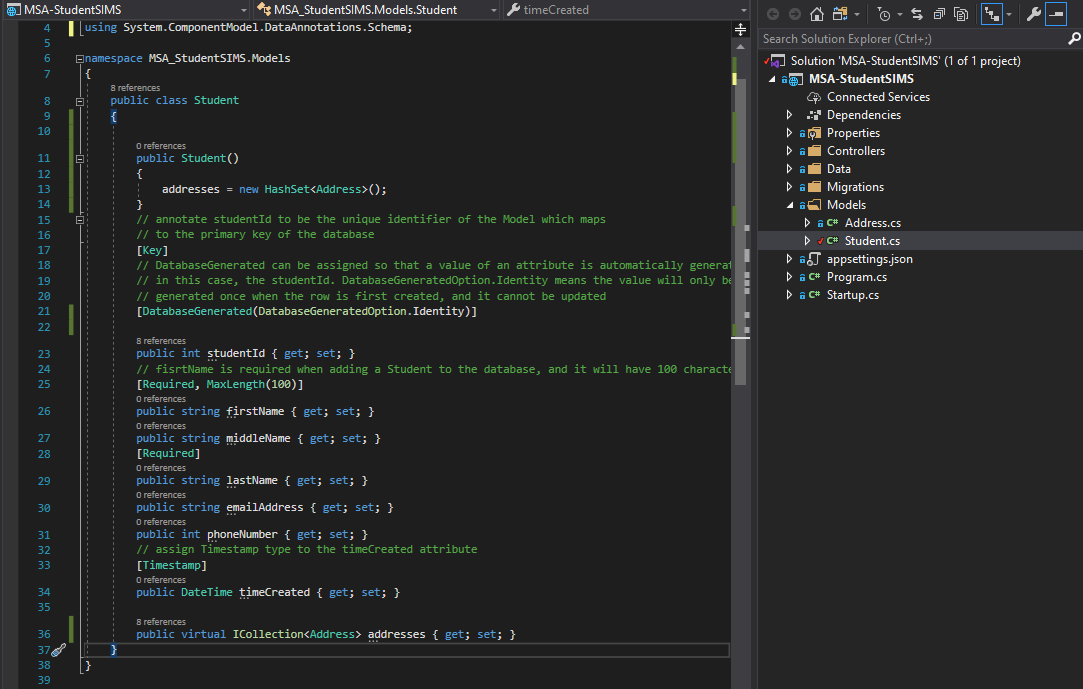This screenshot has width=1083, height=689.
Task: Open Pending Changes Filter dropdown arrow
Action: click(900, 14)
